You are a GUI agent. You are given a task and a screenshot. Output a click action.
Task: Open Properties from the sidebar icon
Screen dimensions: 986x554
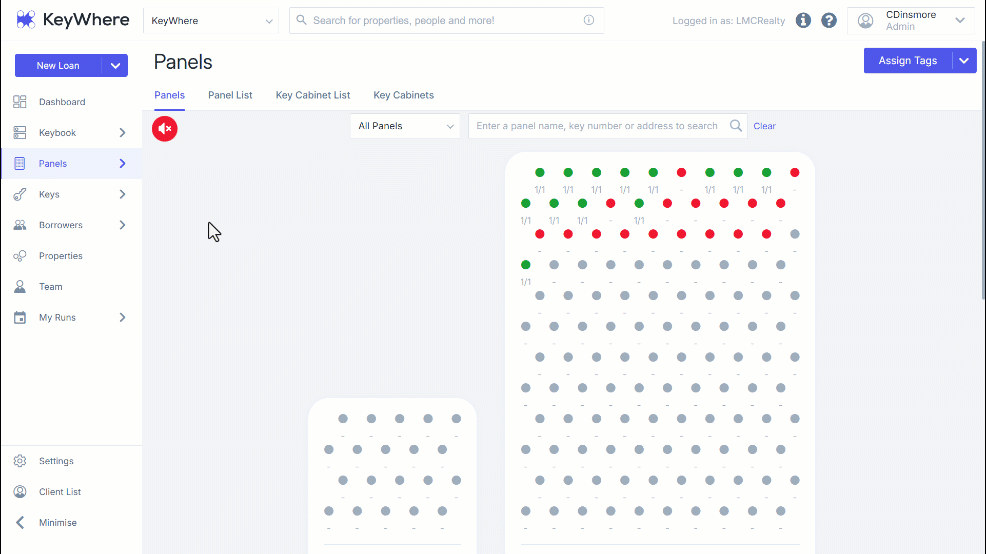pyautogui.click(x=20, y=256)
